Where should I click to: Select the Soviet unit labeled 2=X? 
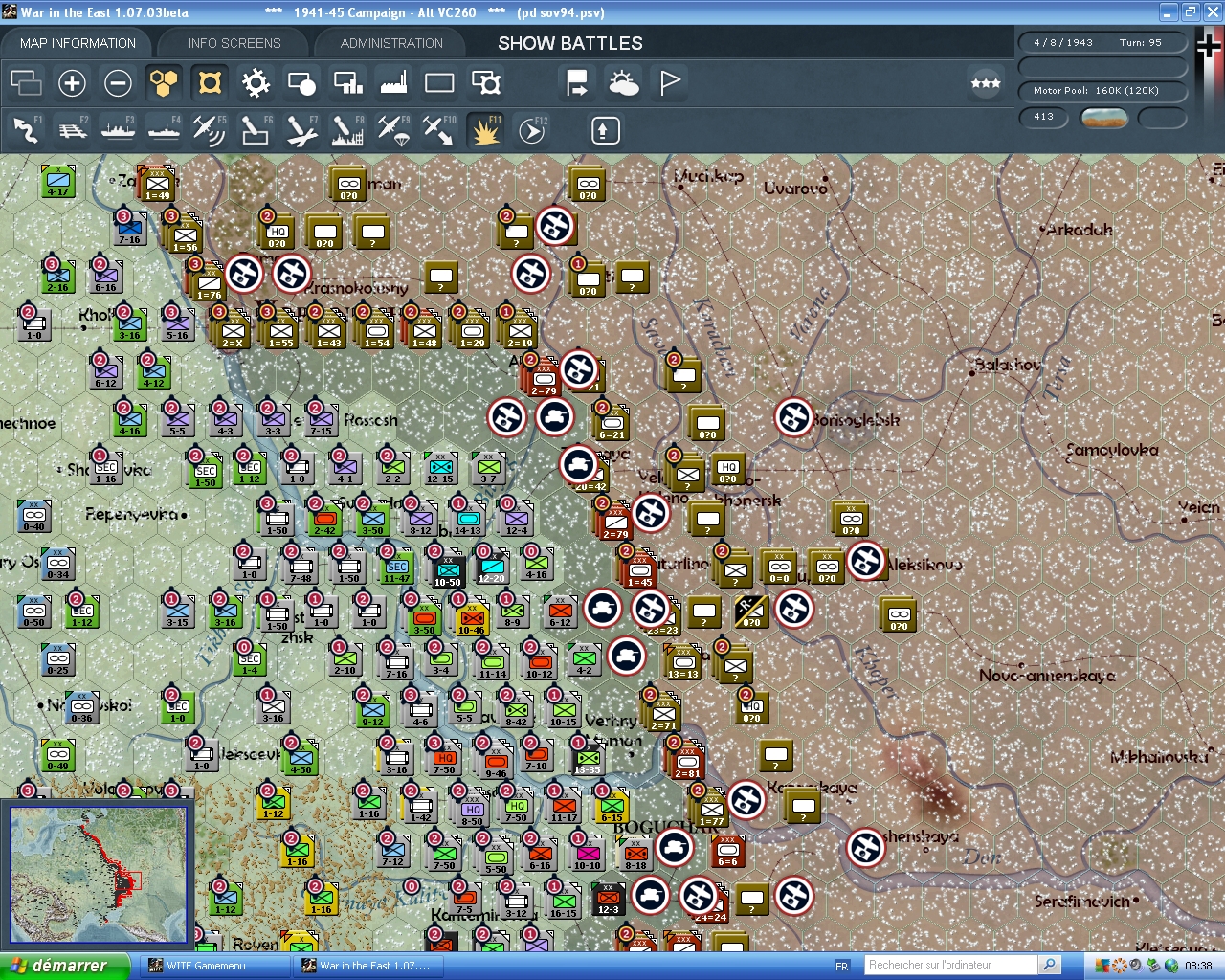click(x=233, y=331)
